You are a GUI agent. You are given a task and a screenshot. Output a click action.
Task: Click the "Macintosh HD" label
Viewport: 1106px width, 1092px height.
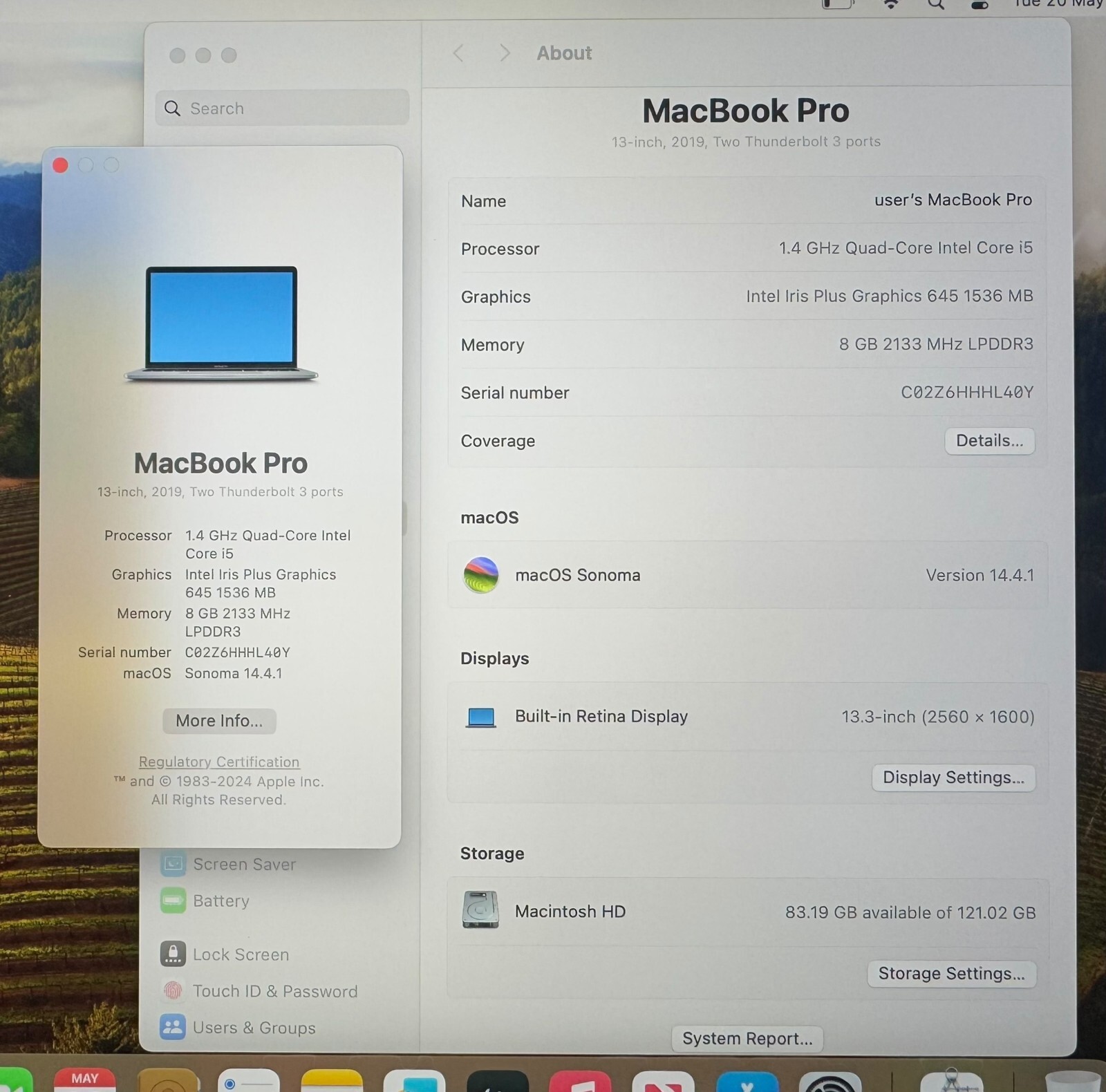click(570, 912)
